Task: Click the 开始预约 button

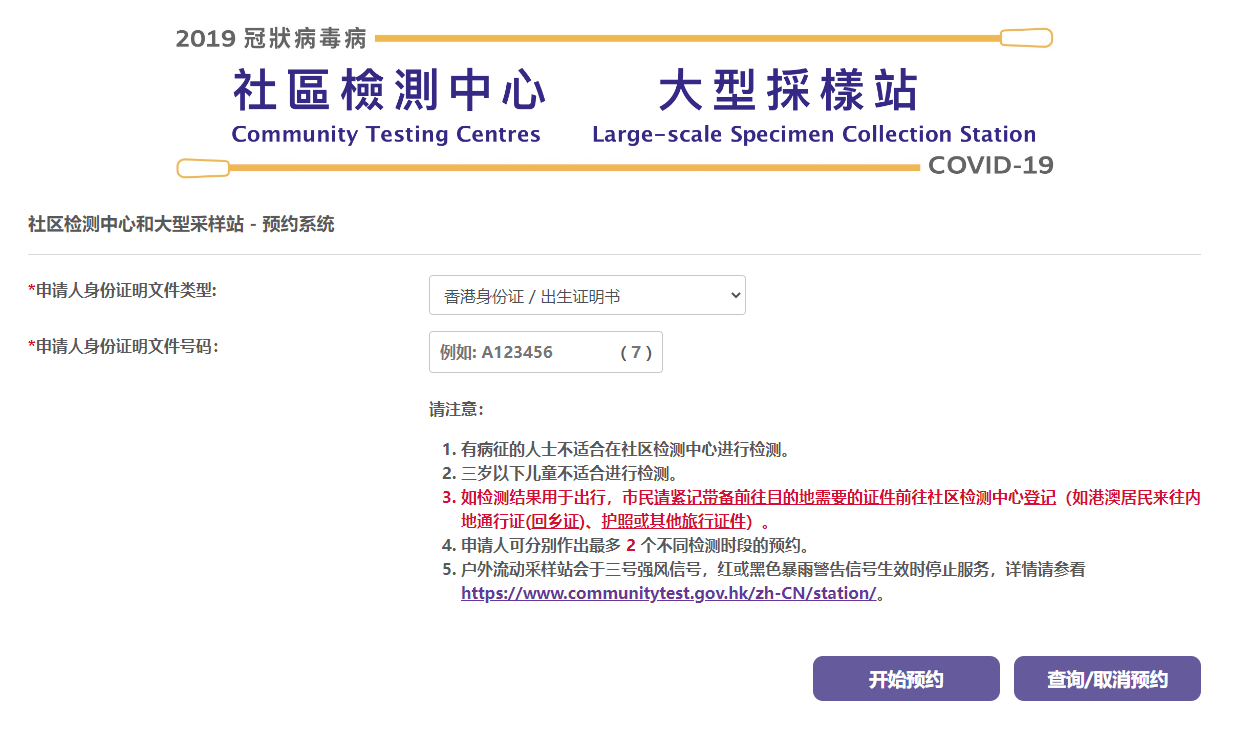Action: click(906, 679)
